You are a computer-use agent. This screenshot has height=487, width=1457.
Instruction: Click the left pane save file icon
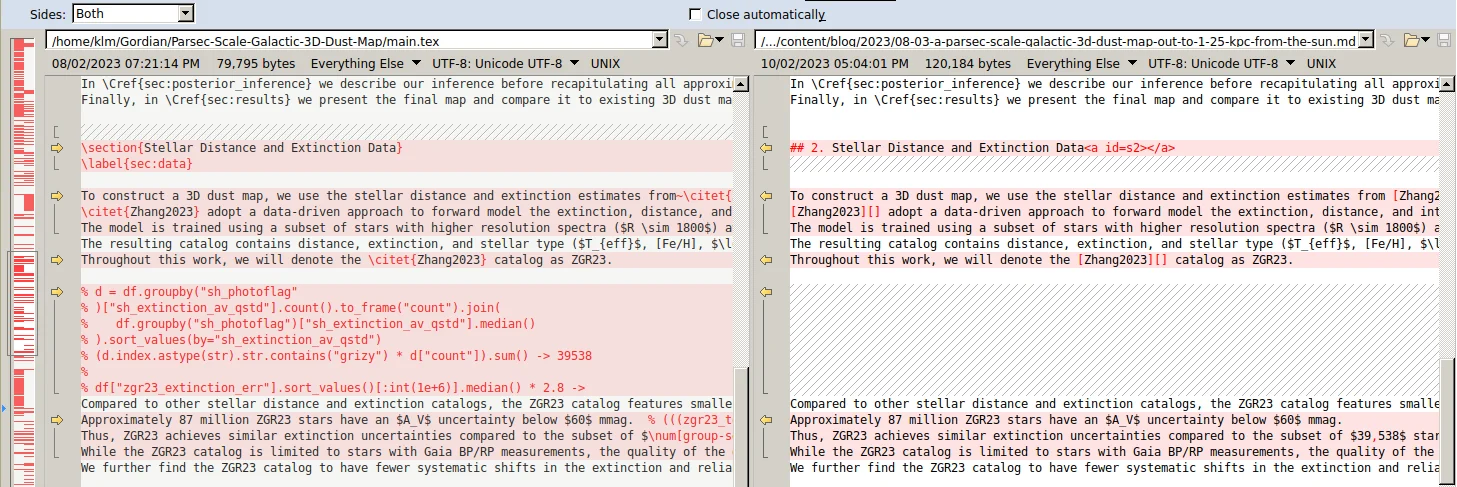pos(738,41)
